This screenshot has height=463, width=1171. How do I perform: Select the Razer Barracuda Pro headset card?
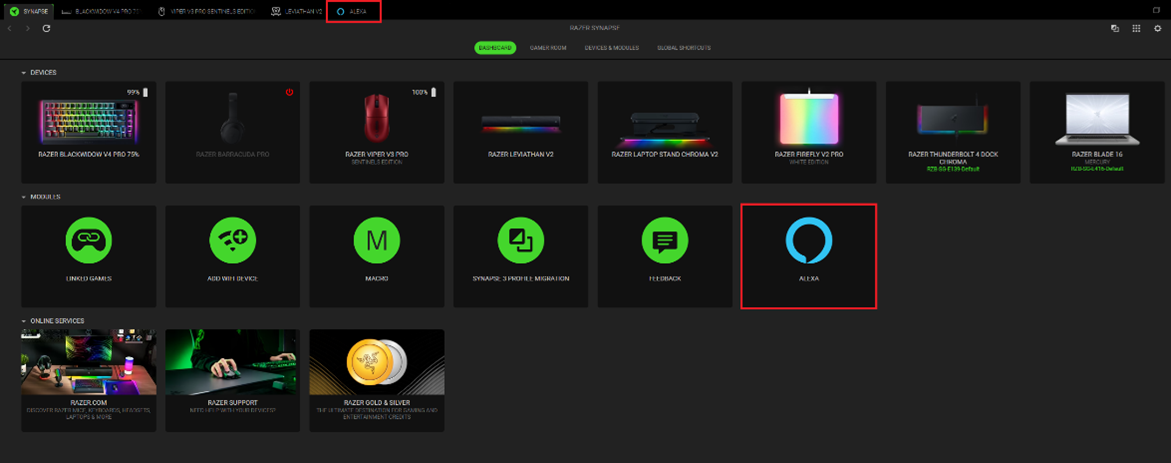click(x=233, y=132)
